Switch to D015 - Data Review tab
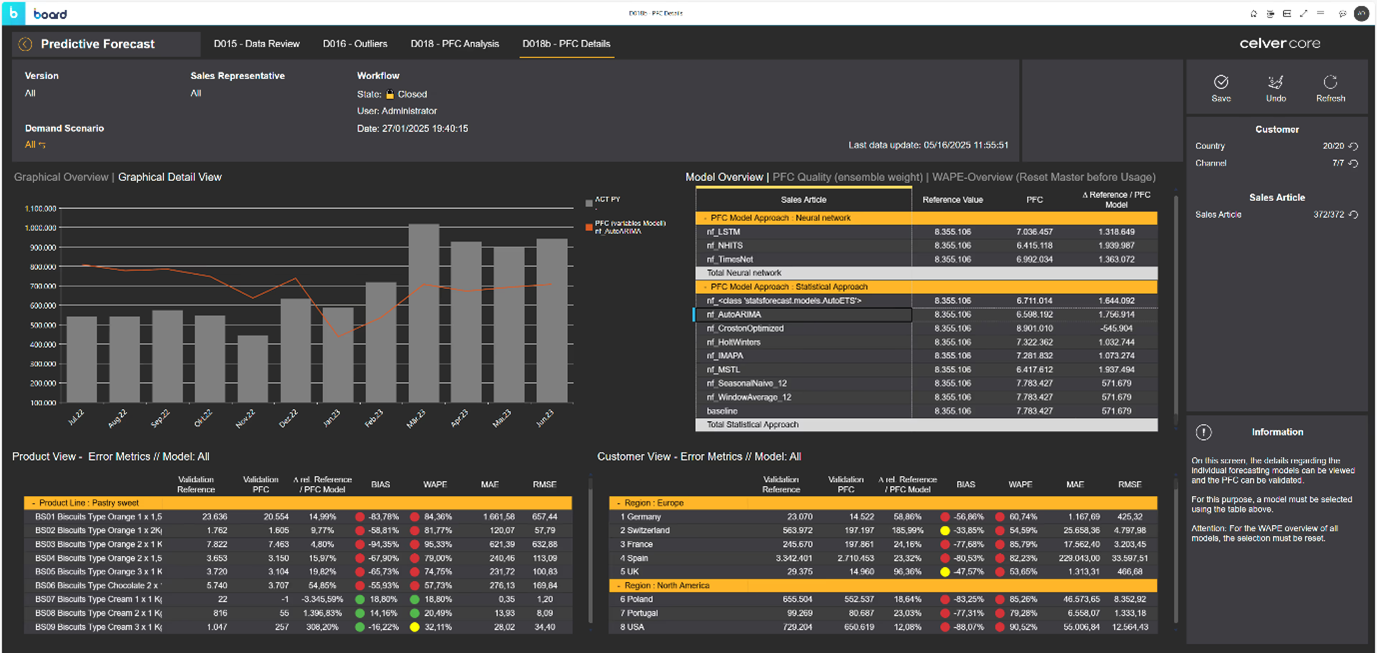Image resolution: width=1377 pixels, height=653 pixels. click(x=256, y=44)
